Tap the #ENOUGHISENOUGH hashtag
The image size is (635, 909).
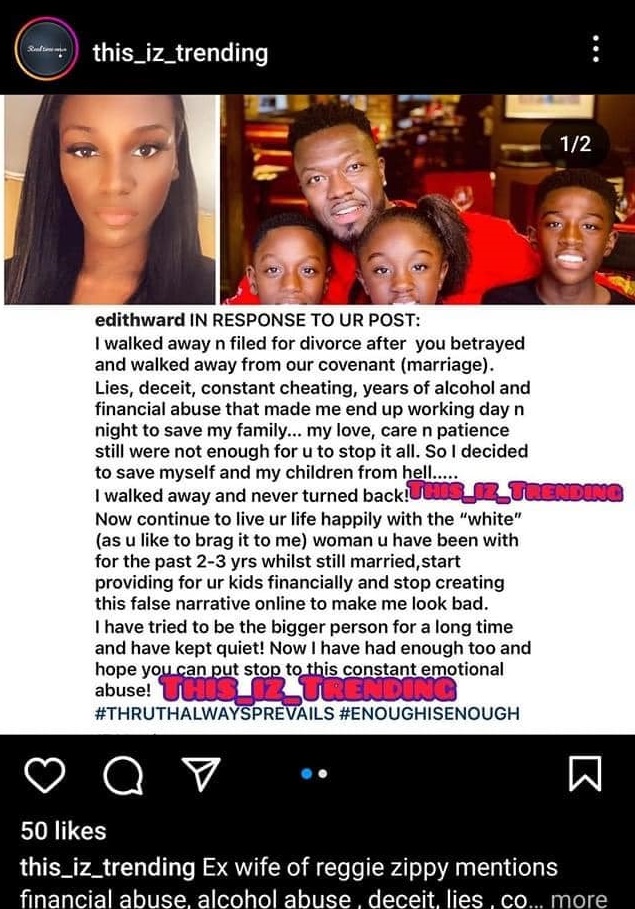429,712
